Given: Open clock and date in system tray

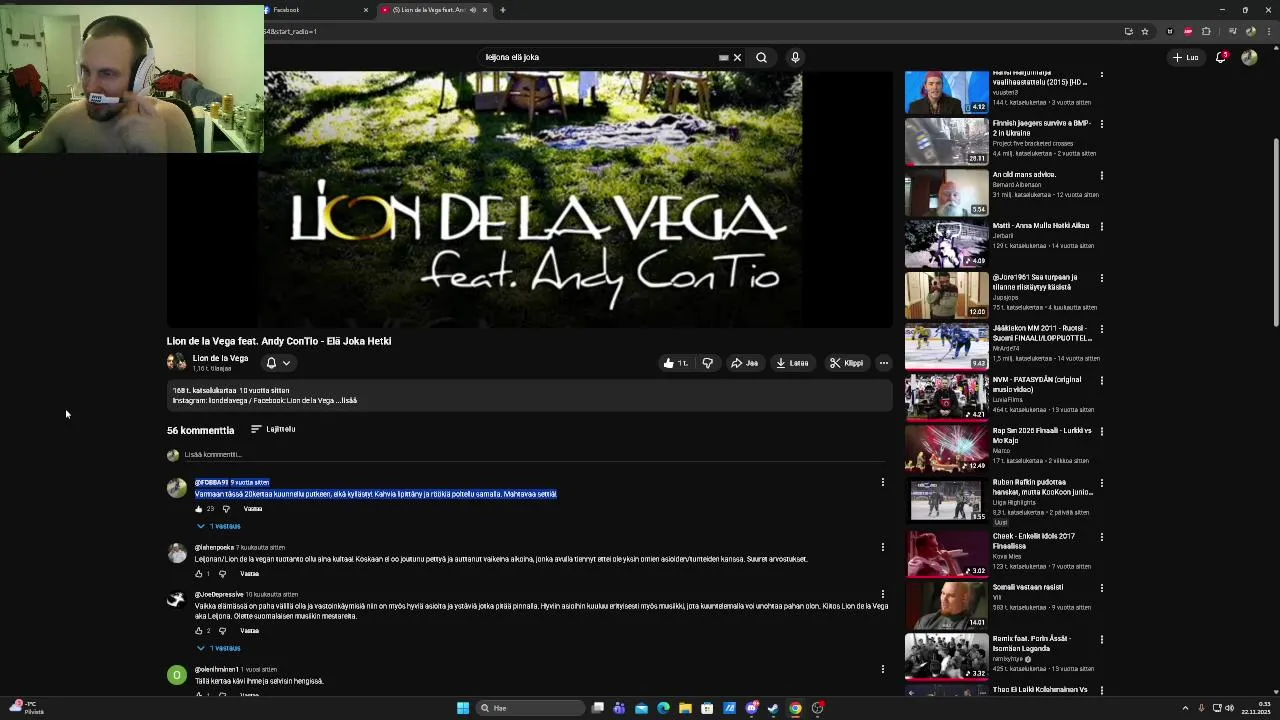Looking at the screenshot, I should [1256, 708].
